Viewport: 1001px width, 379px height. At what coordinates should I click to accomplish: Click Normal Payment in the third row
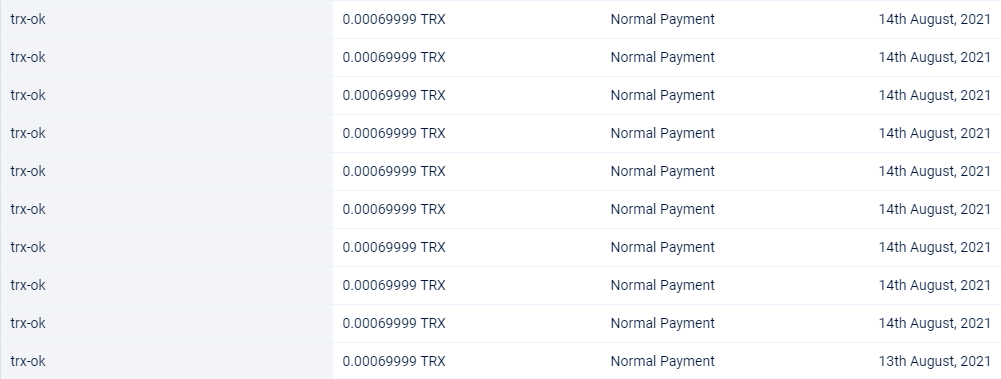pyautogui.click(x=663, y=95)
